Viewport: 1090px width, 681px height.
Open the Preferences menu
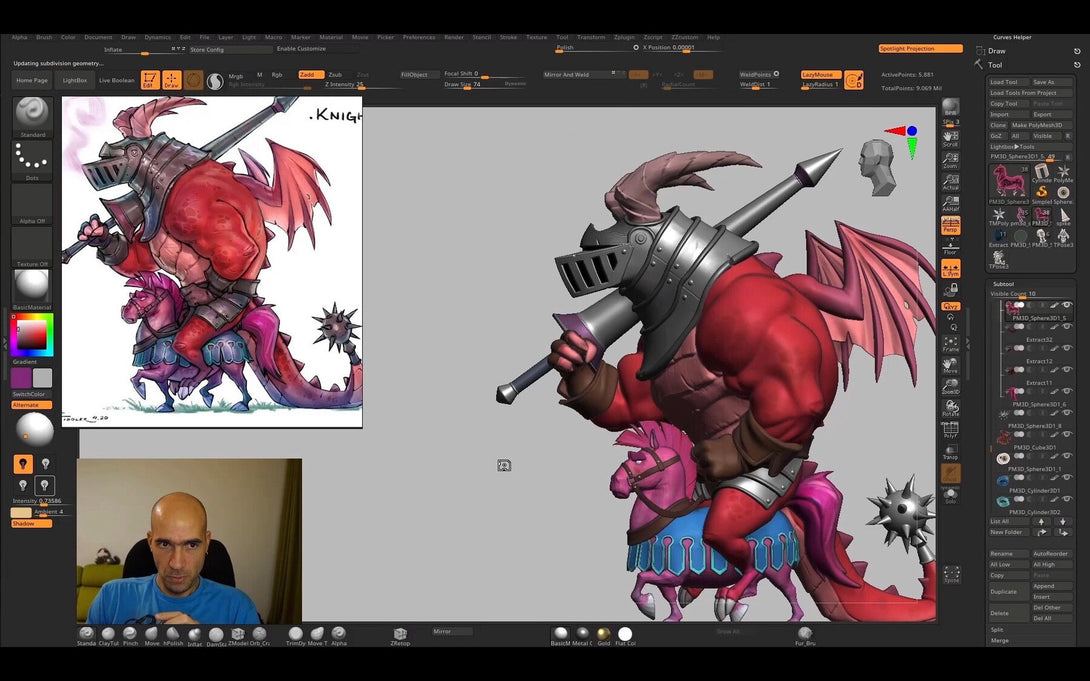(419, 38)
